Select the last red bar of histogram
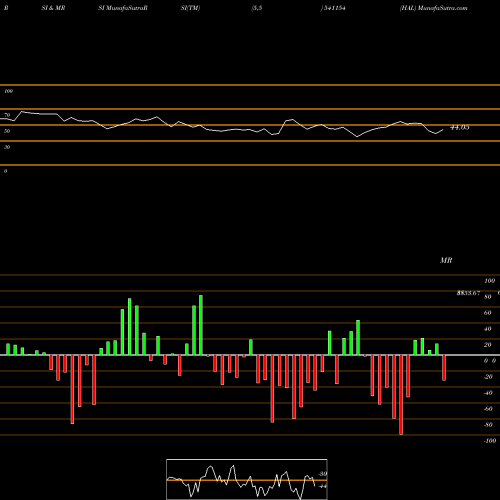 click(444, 368)
